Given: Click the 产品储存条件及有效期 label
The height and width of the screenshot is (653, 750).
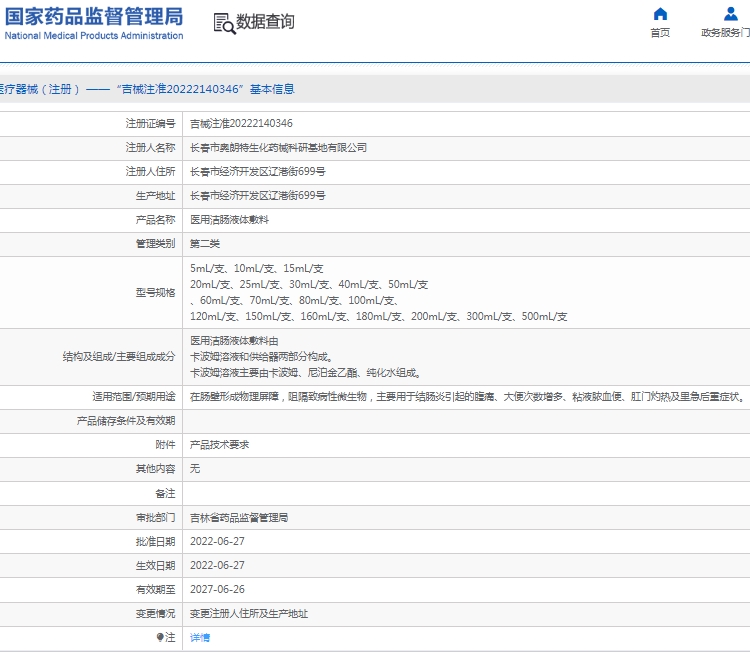Looking at the screenshot, I should (126, 421).
